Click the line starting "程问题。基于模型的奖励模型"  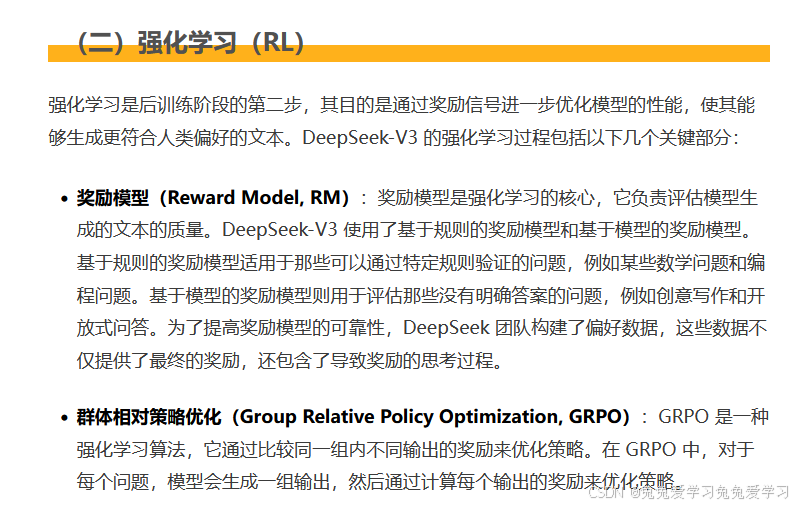tap(421, 295)
